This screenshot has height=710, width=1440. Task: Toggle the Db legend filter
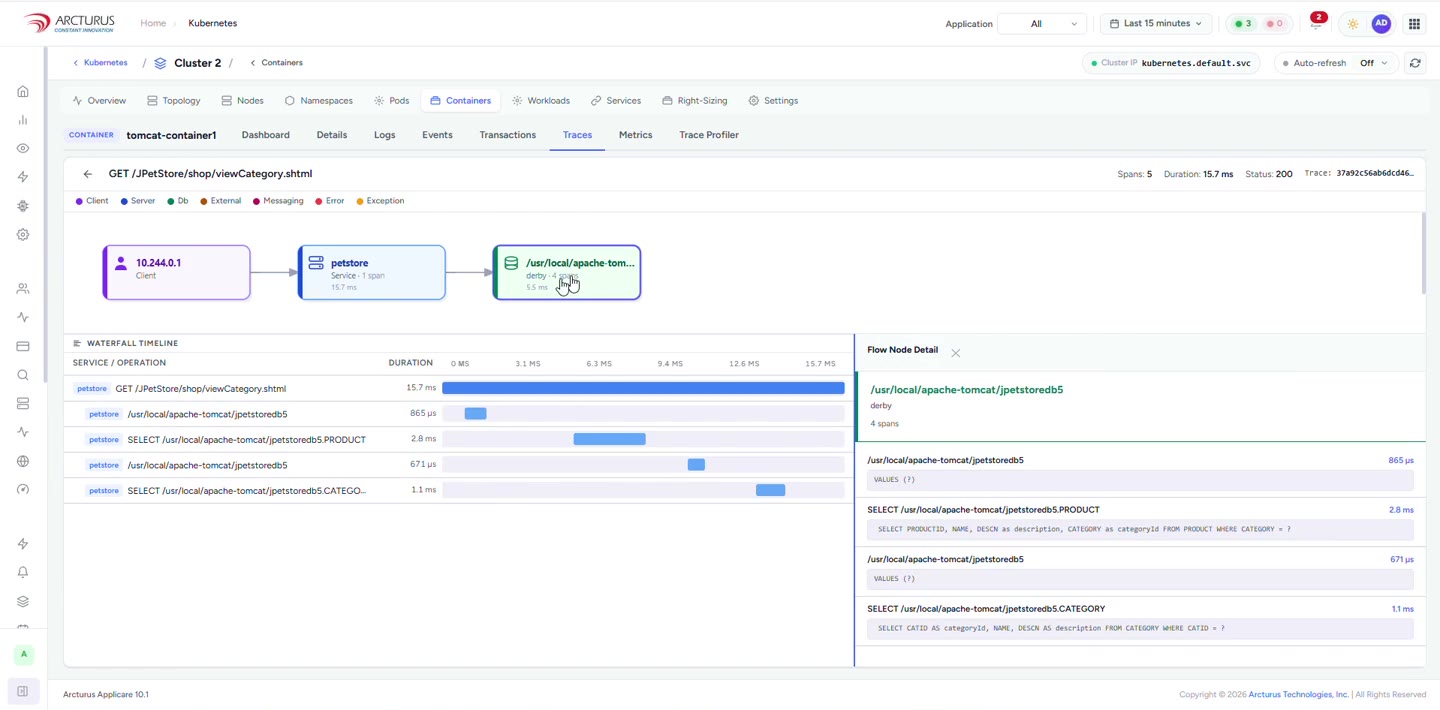[177, 201]
